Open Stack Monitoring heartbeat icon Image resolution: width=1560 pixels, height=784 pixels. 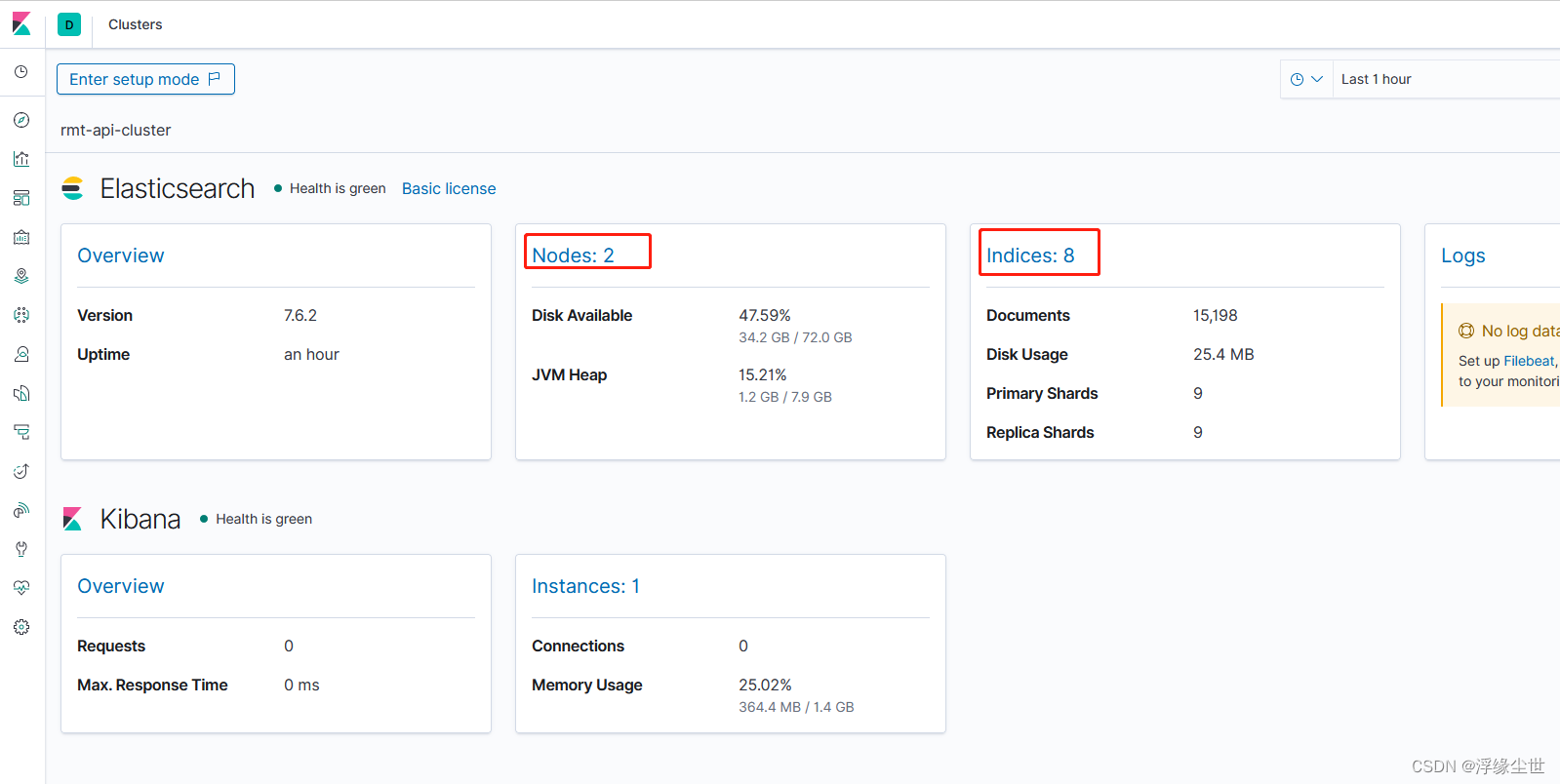pos(21,588)
